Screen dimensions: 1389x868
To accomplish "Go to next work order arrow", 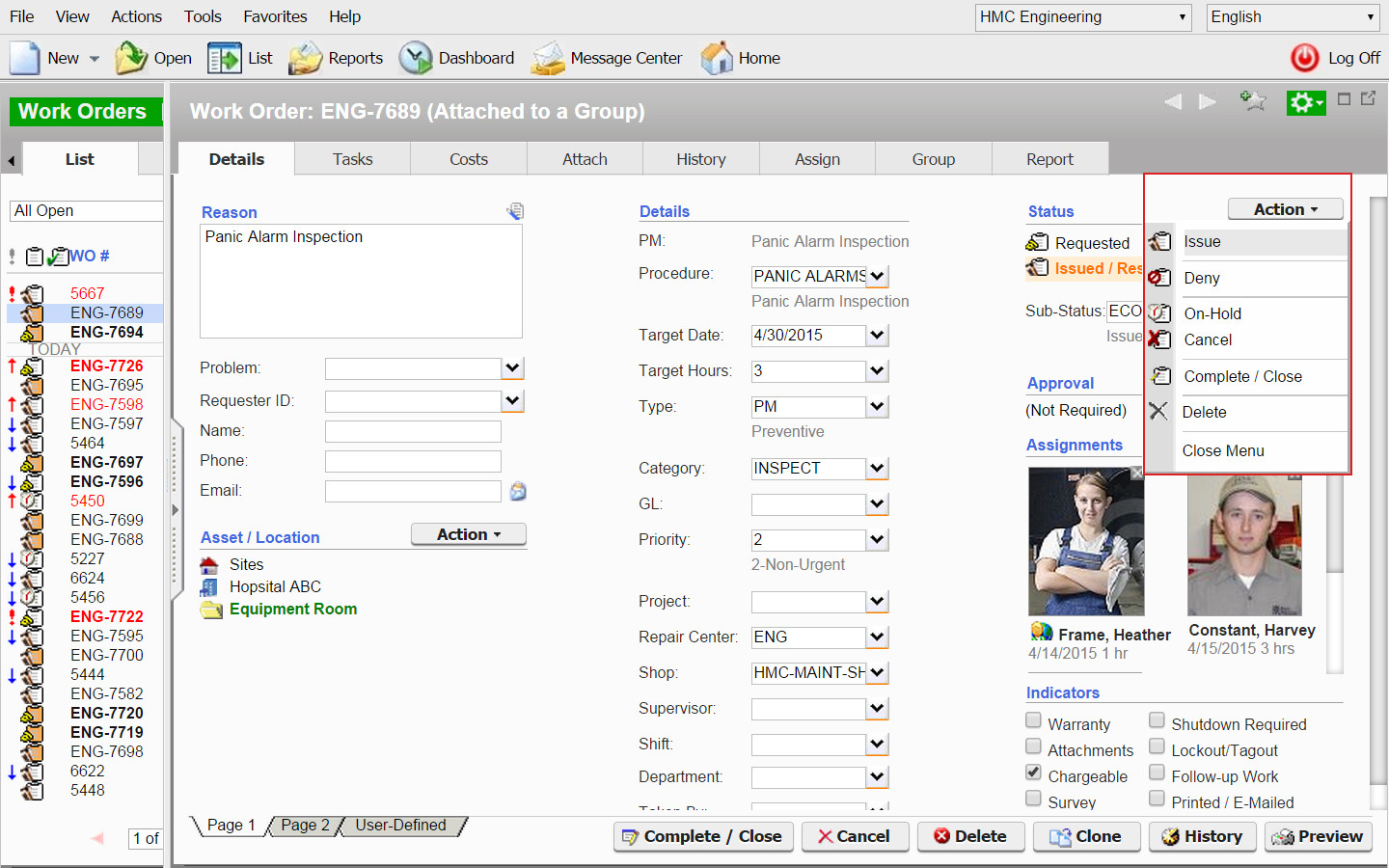I will (1207, 101).
